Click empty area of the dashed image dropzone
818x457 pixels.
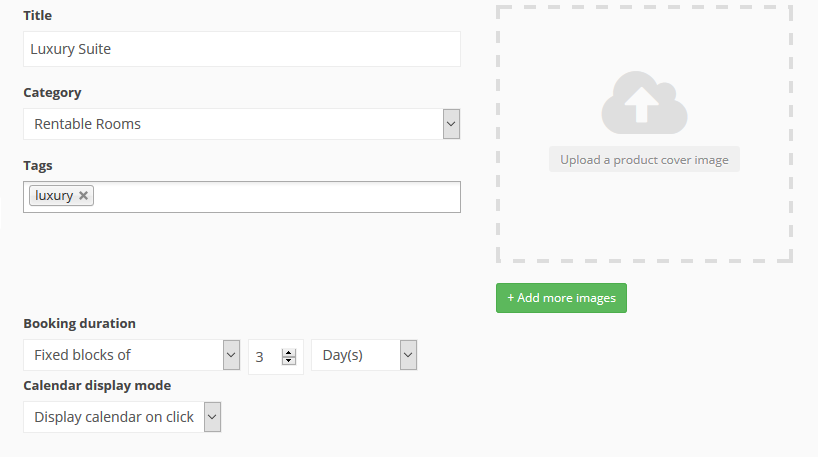point(644,219)
